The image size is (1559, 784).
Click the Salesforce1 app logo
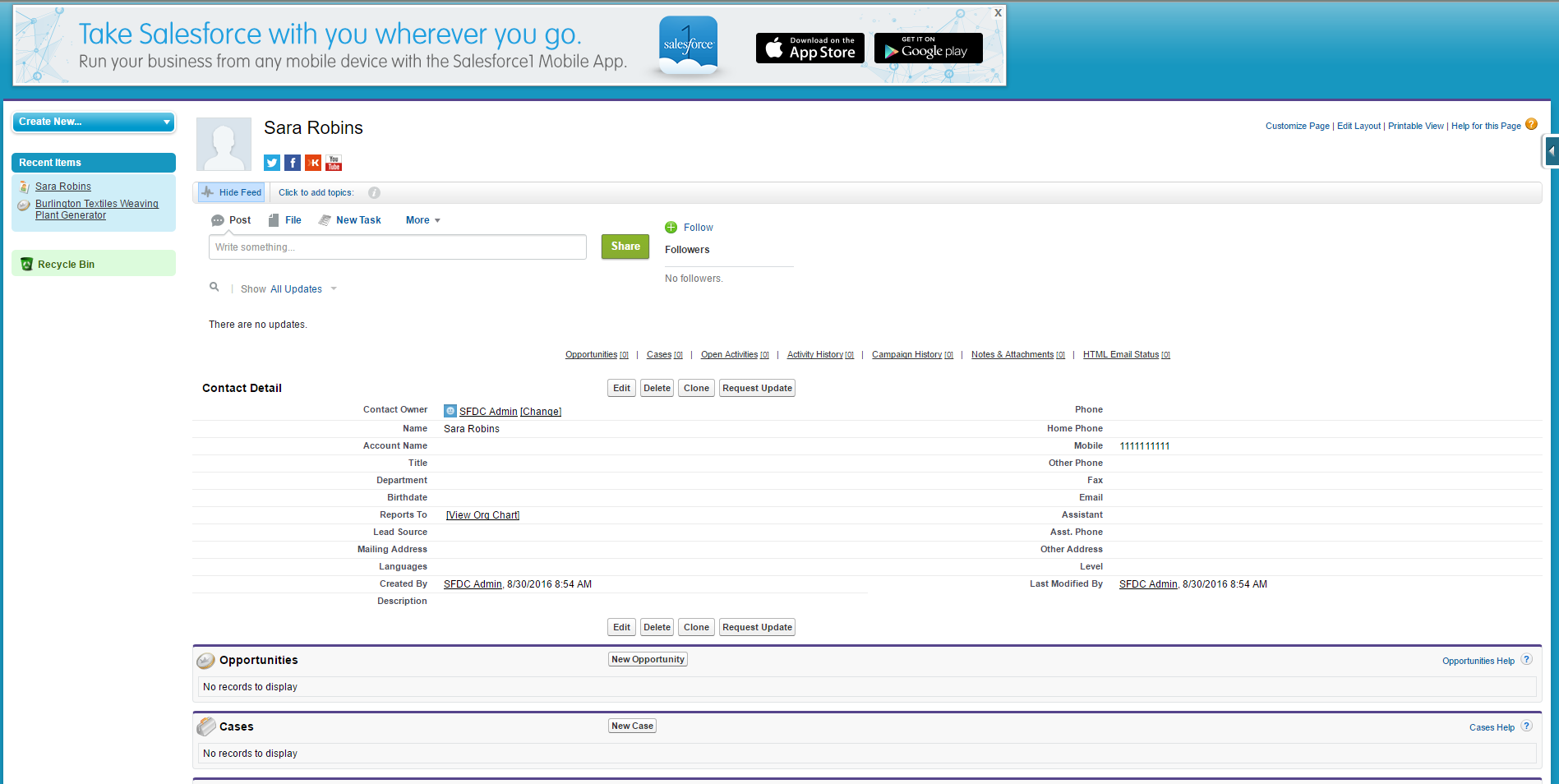pyautogui.click(x=689, y=44)
